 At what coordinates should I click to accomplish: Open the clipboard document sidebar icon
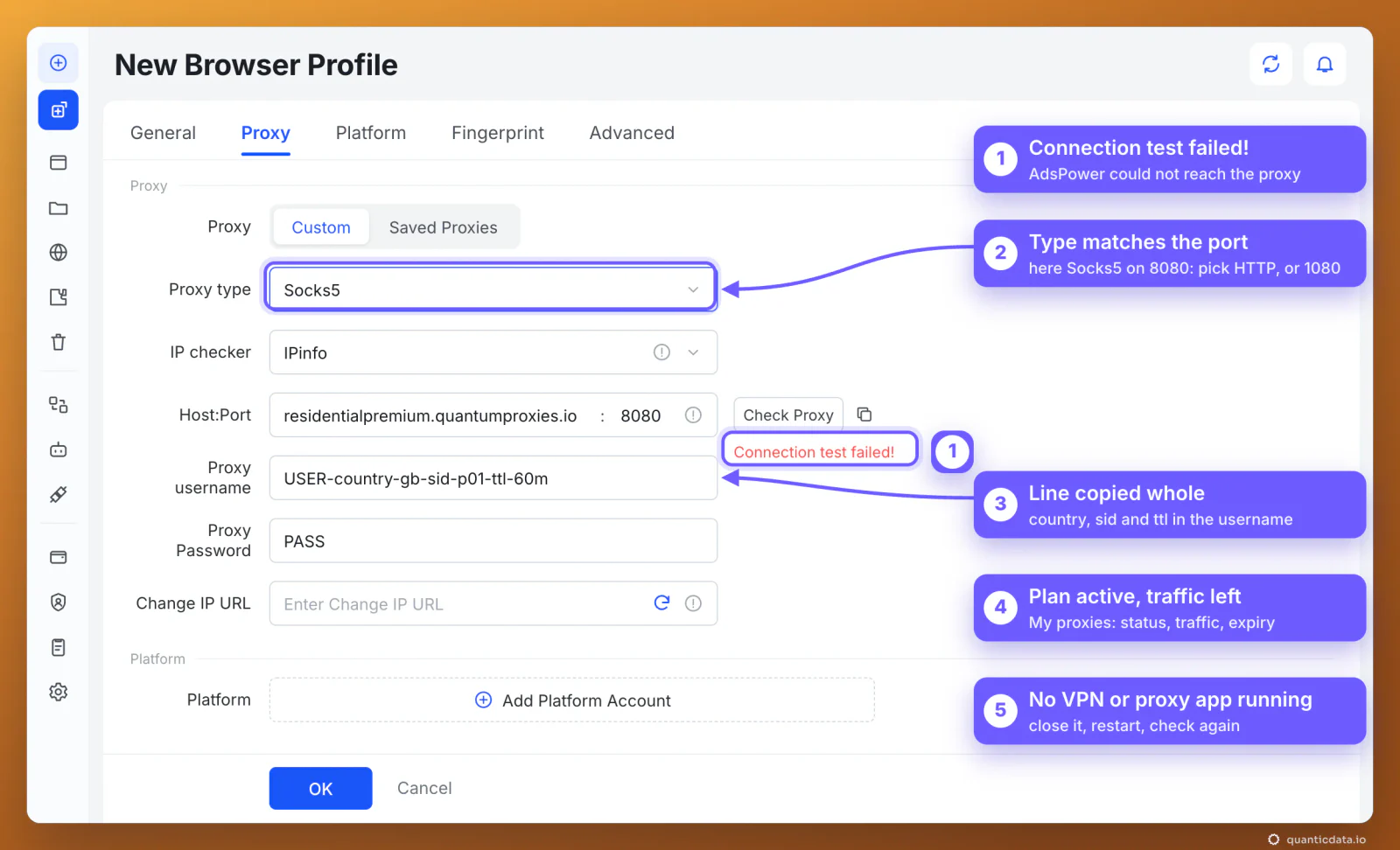pyautogui.click(x=59, y=648)
